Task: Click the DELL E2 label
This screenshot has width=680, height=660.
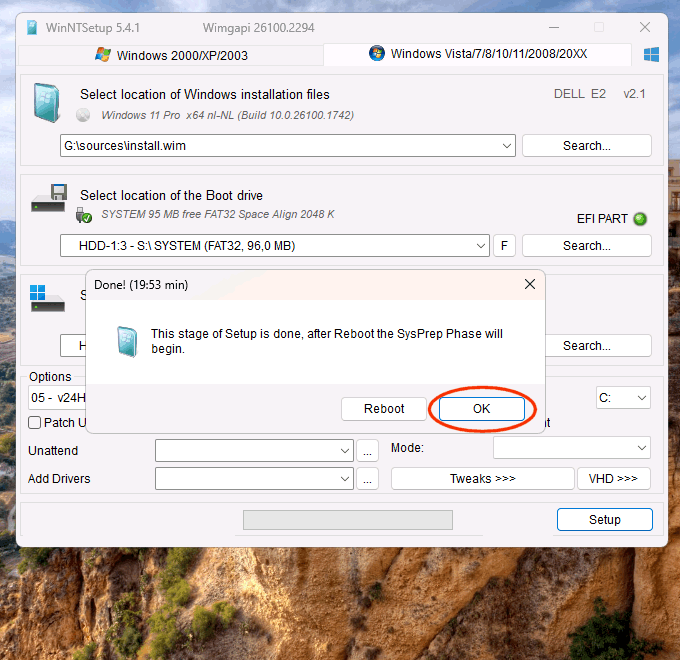Action: click(x=580, y=94)
